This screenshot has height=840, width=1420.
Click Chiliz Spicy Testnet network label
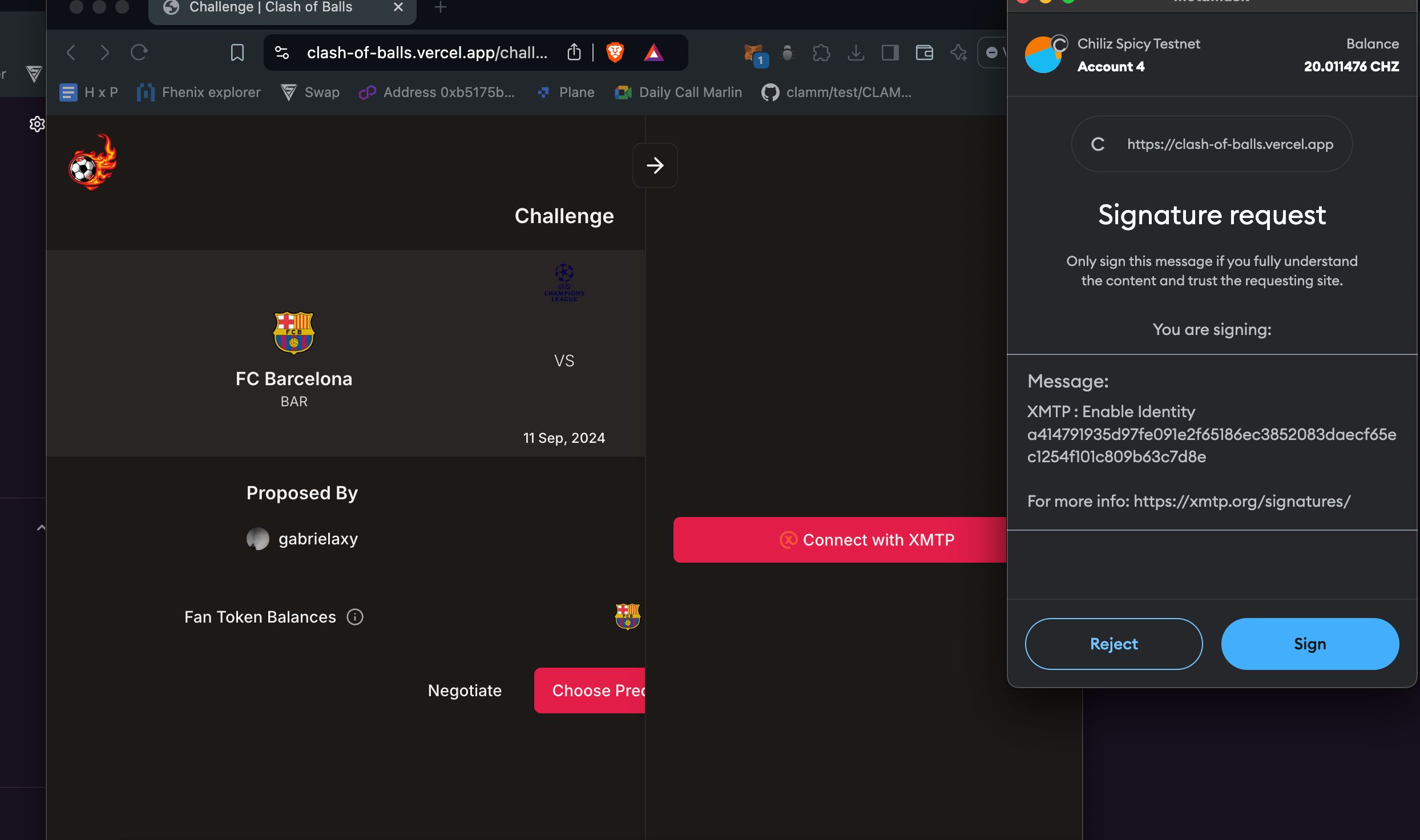pyautogui.click(x=1139, y=43)
